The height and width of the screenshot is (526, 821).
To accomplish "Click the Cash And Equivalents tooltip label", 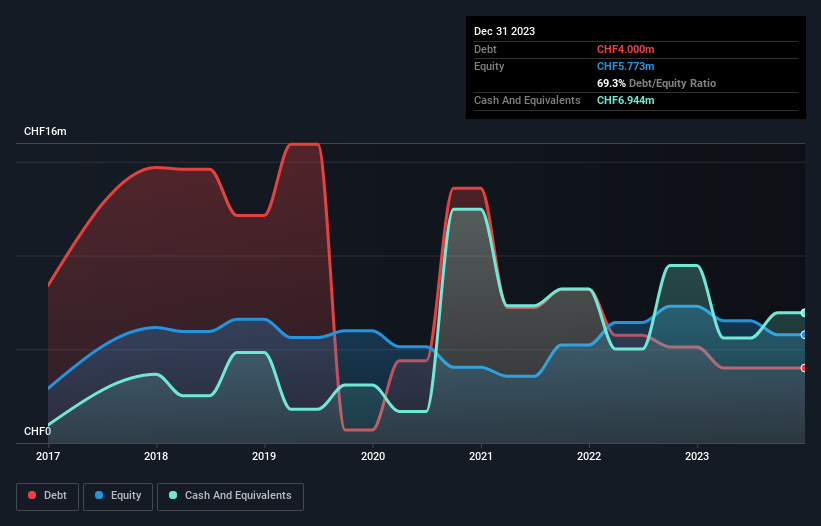I will tap(527, 100).
